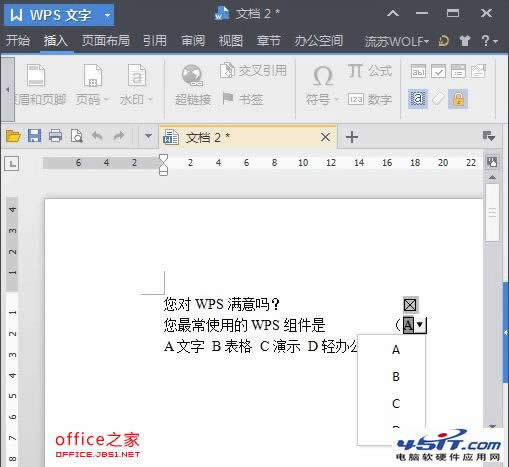The image size is (509, 467).
Task: Open the WPS 文字 application menu
Action: point(59,15)
